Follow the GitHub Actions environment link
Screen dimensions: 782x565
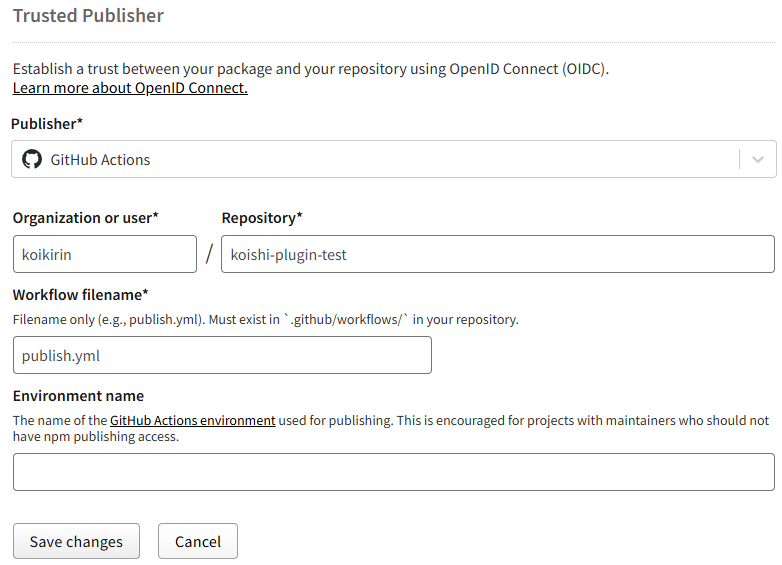[x=192, y=421]
